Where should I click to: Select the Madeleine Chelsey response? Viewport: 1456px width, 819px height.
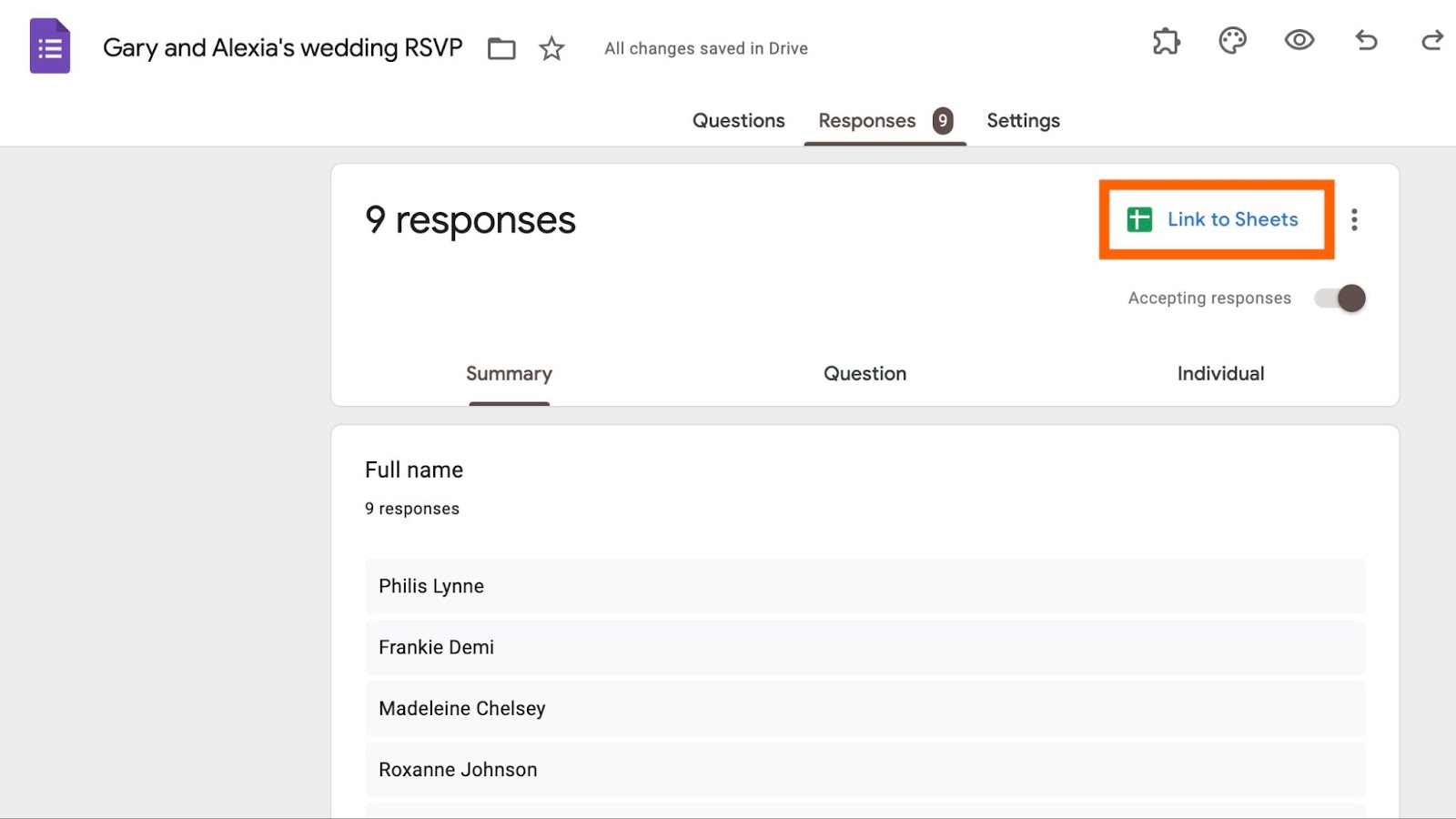point(462,709)
